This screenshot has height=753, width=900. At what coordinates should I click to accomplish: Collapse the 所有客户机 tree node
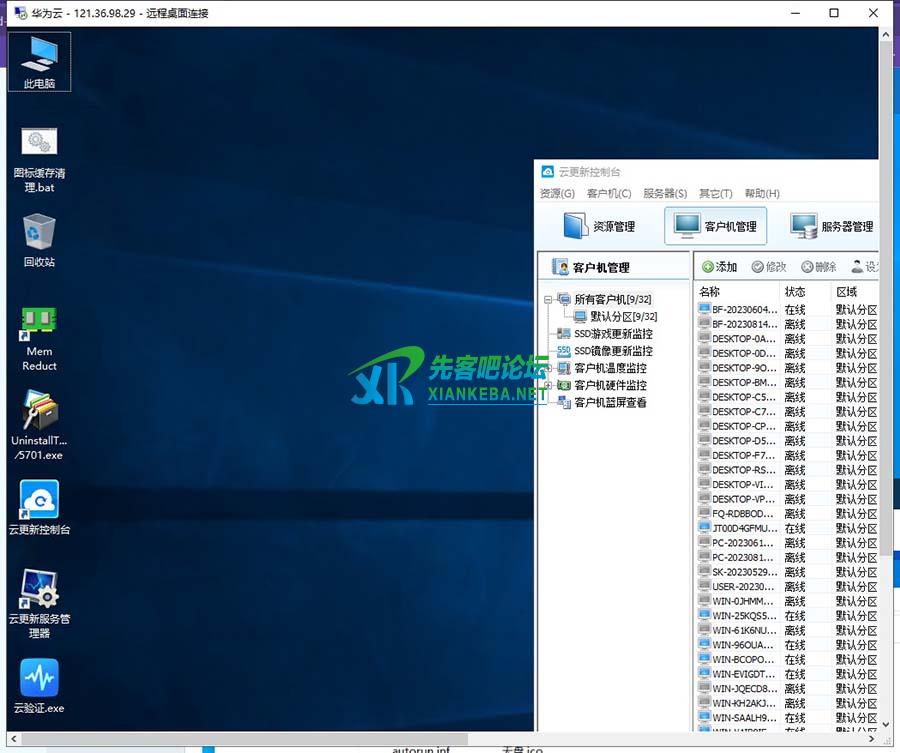pos(548,299)
